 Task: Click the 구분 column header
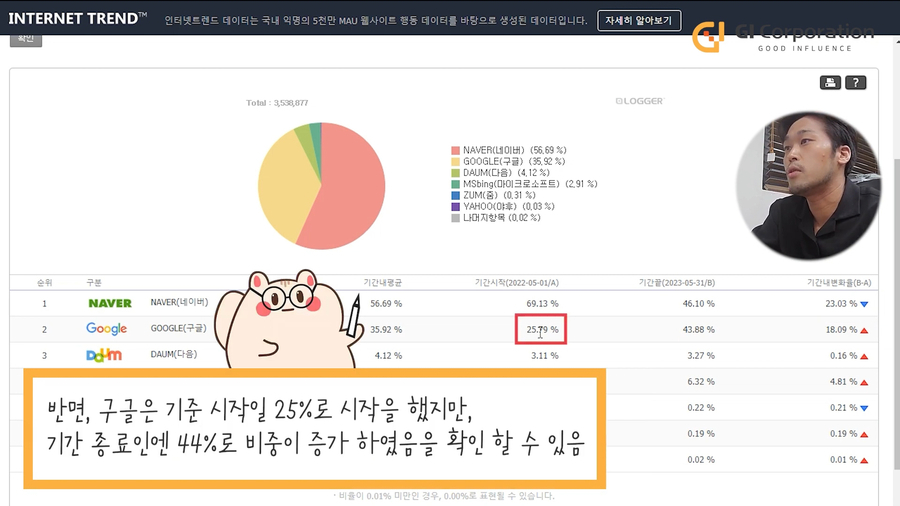pyautogui.click(x=94, y=282)
